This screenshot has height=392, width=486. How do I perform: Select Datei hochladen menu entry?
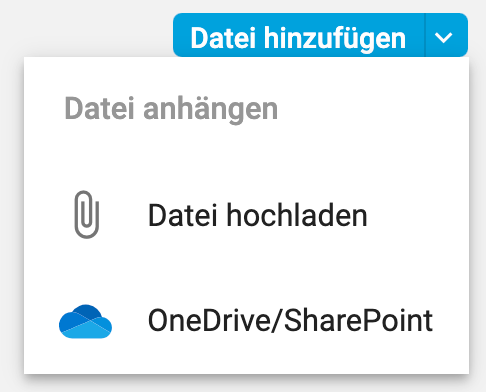tap(246, 215)
